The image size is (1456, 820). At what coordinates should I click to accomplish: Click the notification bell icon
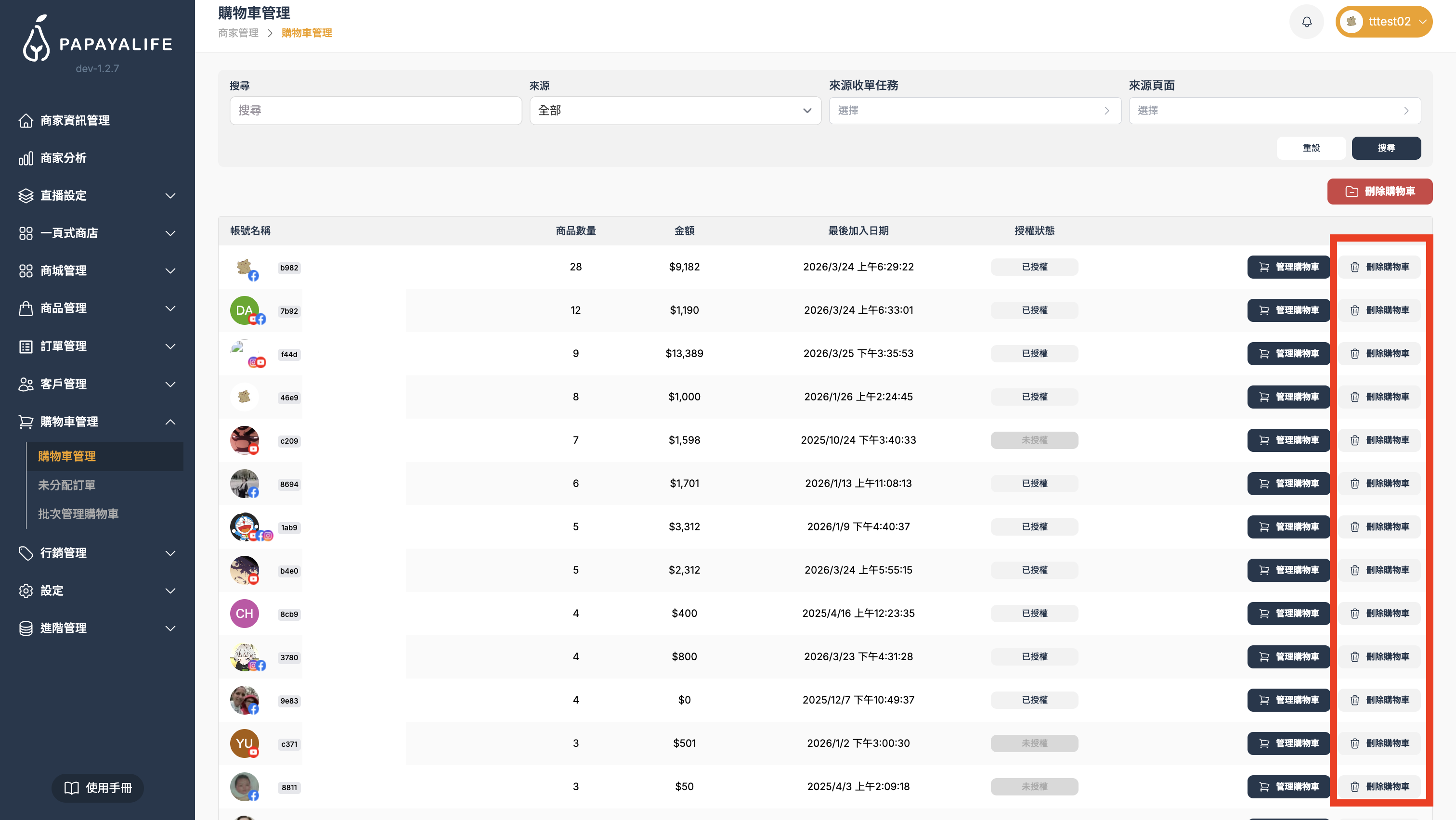pos(1306,22)
